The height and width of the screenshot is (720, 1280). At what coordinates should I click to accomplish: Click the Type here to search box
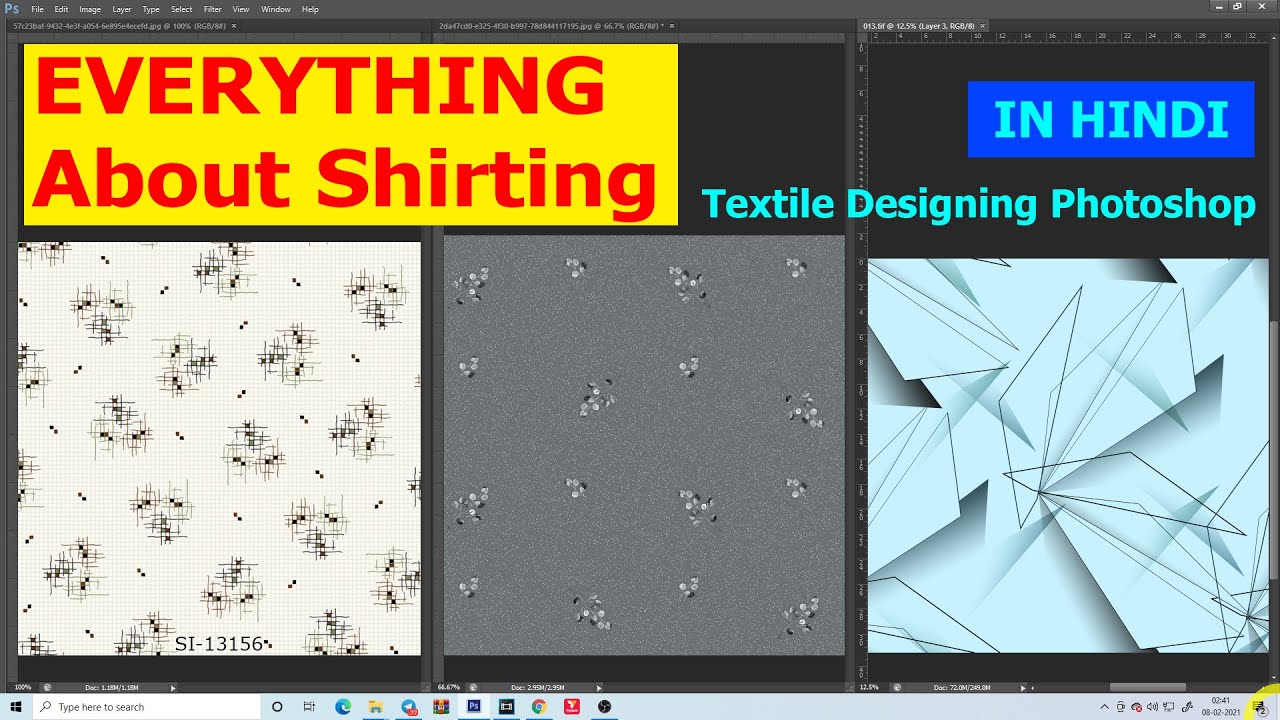pyautogui.click(x=146, y=707)
